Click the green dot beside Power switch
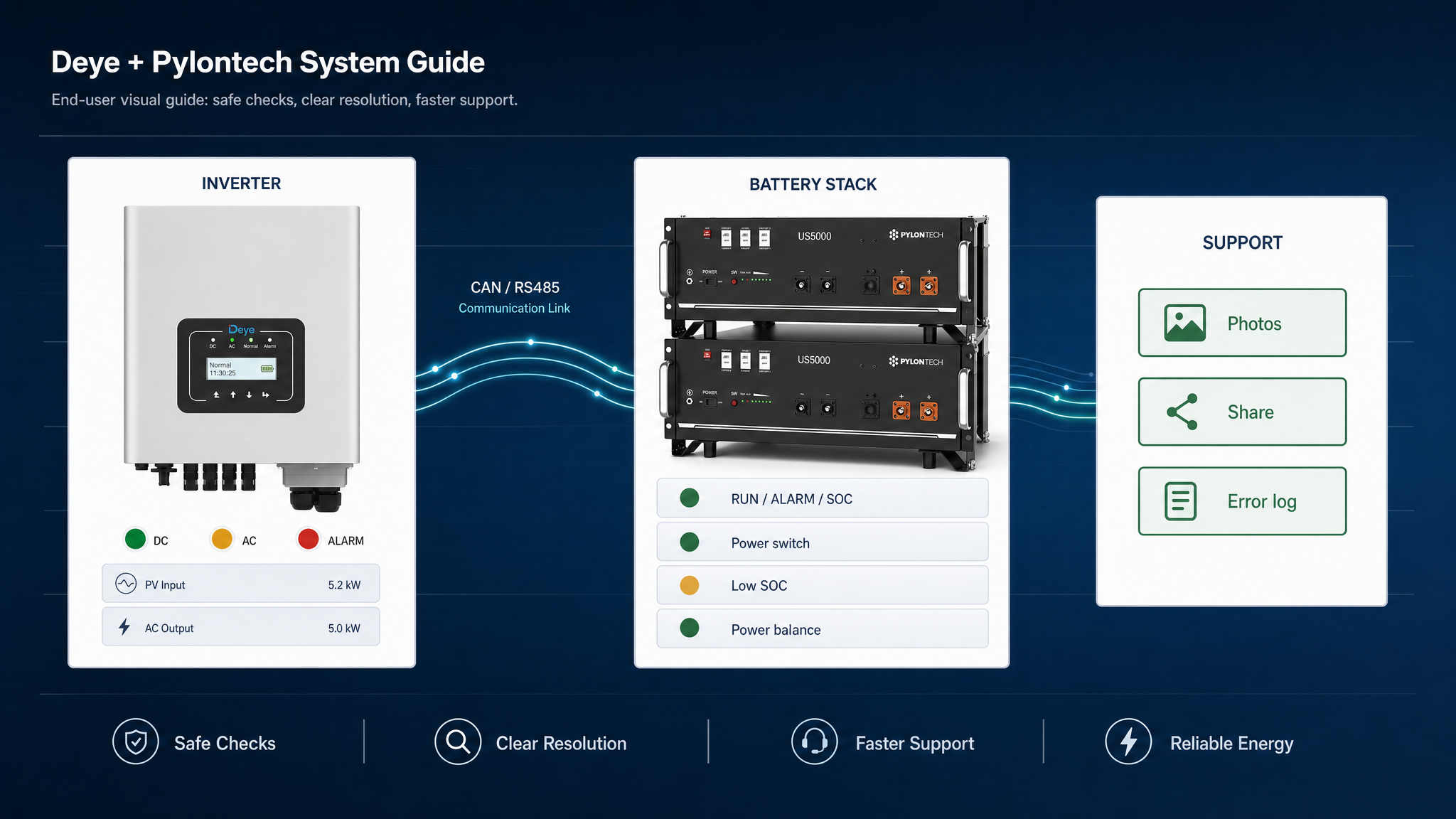 (690, 542)
